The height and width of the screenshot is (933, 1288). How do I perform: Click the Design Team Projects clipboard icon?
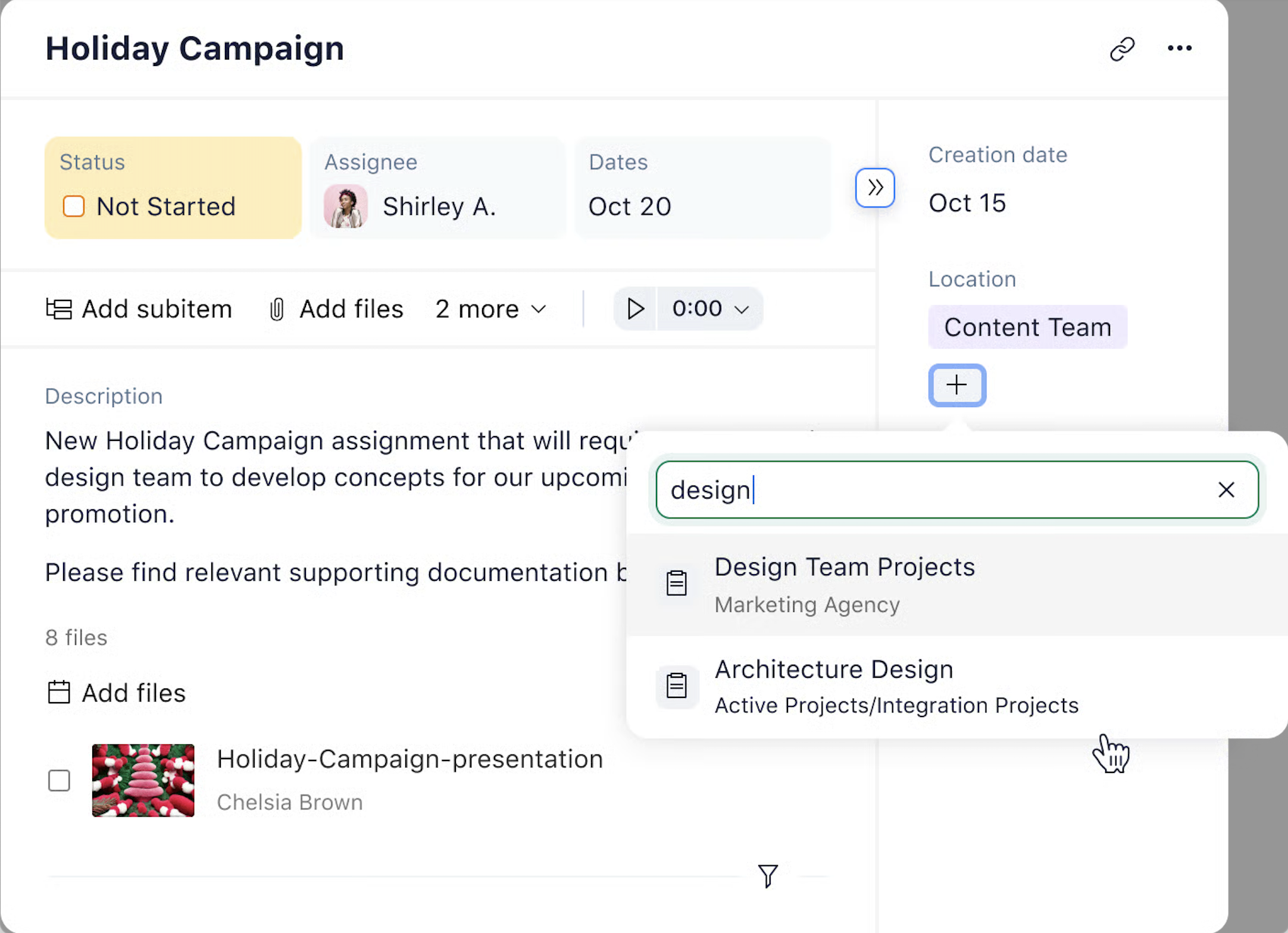click(x=677, y=583)
